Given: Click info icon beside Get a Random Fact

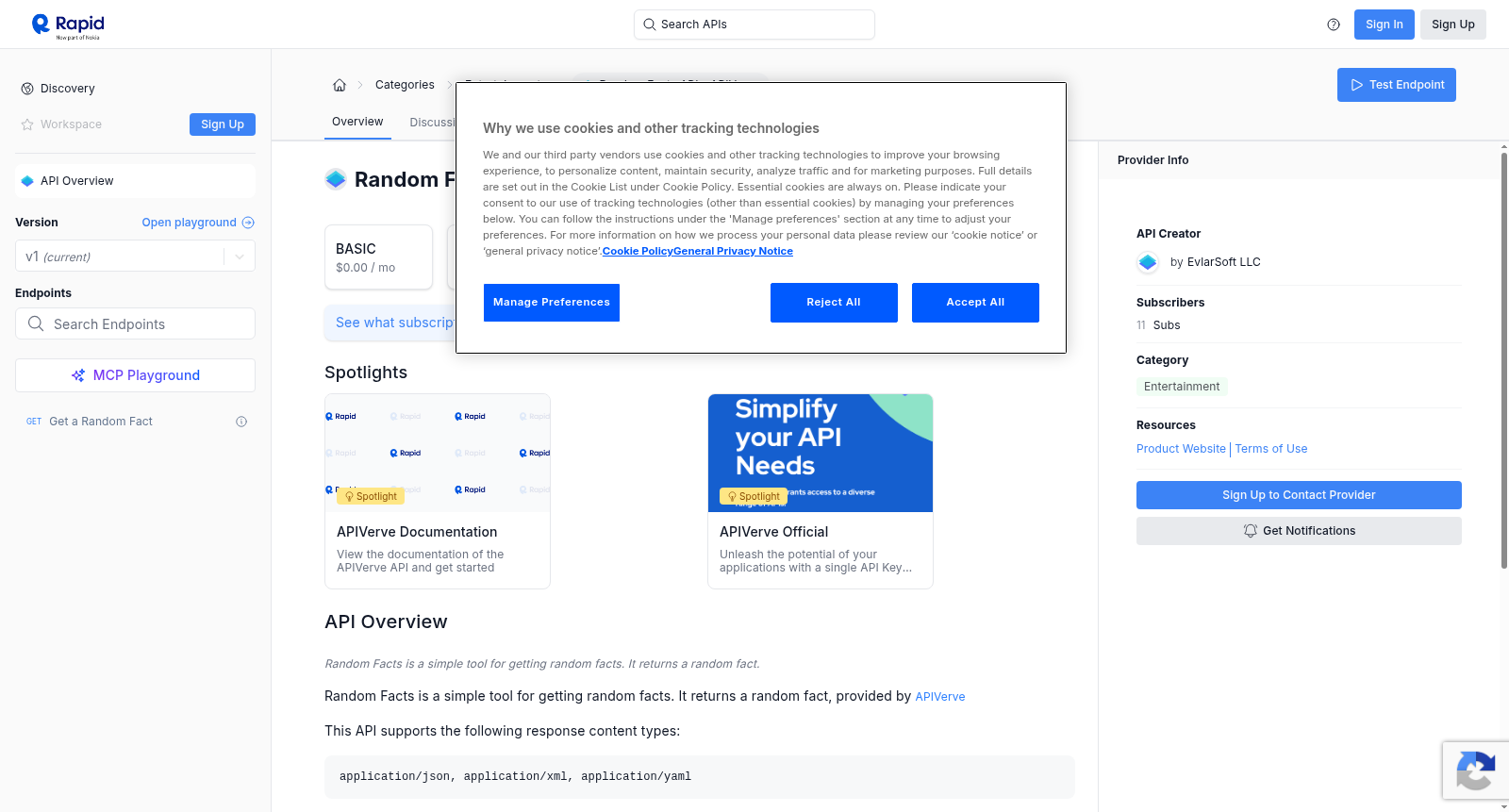Looking at the screenshot, I should point(241,422).
